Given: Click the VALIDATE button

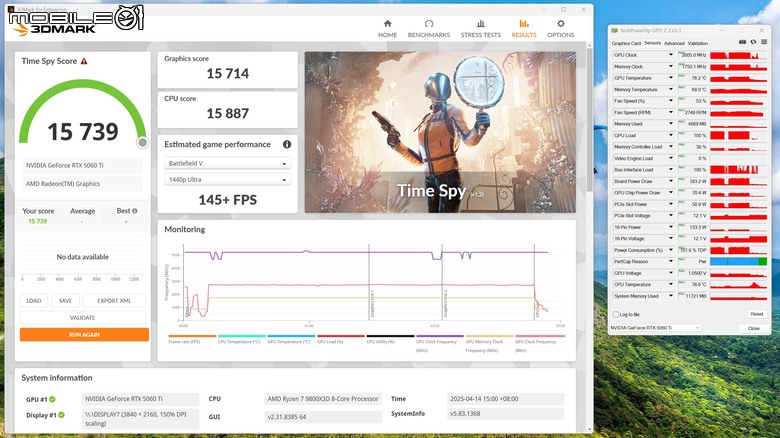Looking at the screenshot, I should (x=83, y=318).
